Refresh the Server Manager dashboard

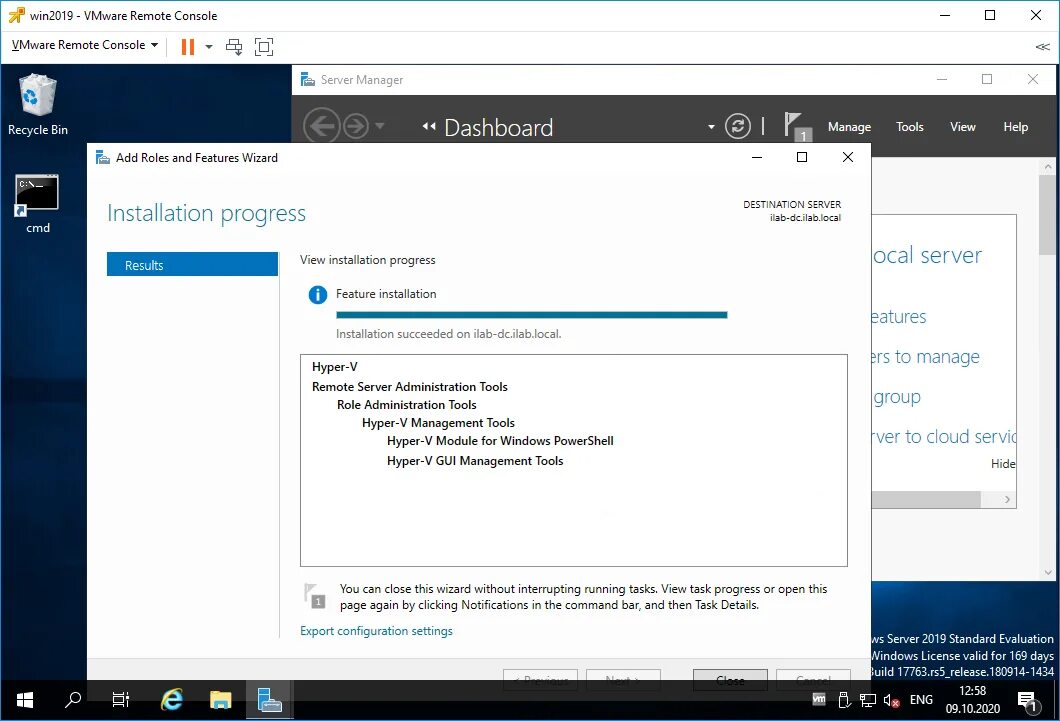tap(737, 127)
